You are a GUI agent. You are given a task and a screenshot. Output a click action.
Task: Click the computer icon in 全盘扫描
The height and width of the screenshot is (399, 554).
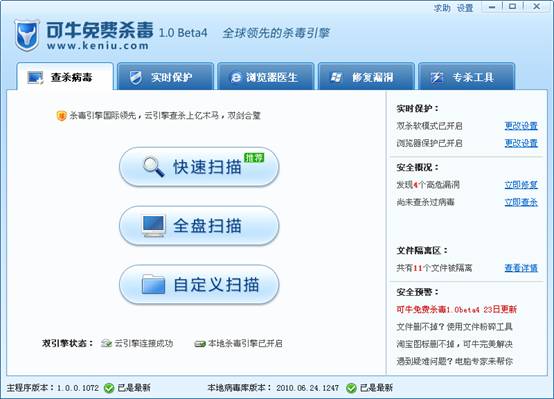tap(154, 225)
